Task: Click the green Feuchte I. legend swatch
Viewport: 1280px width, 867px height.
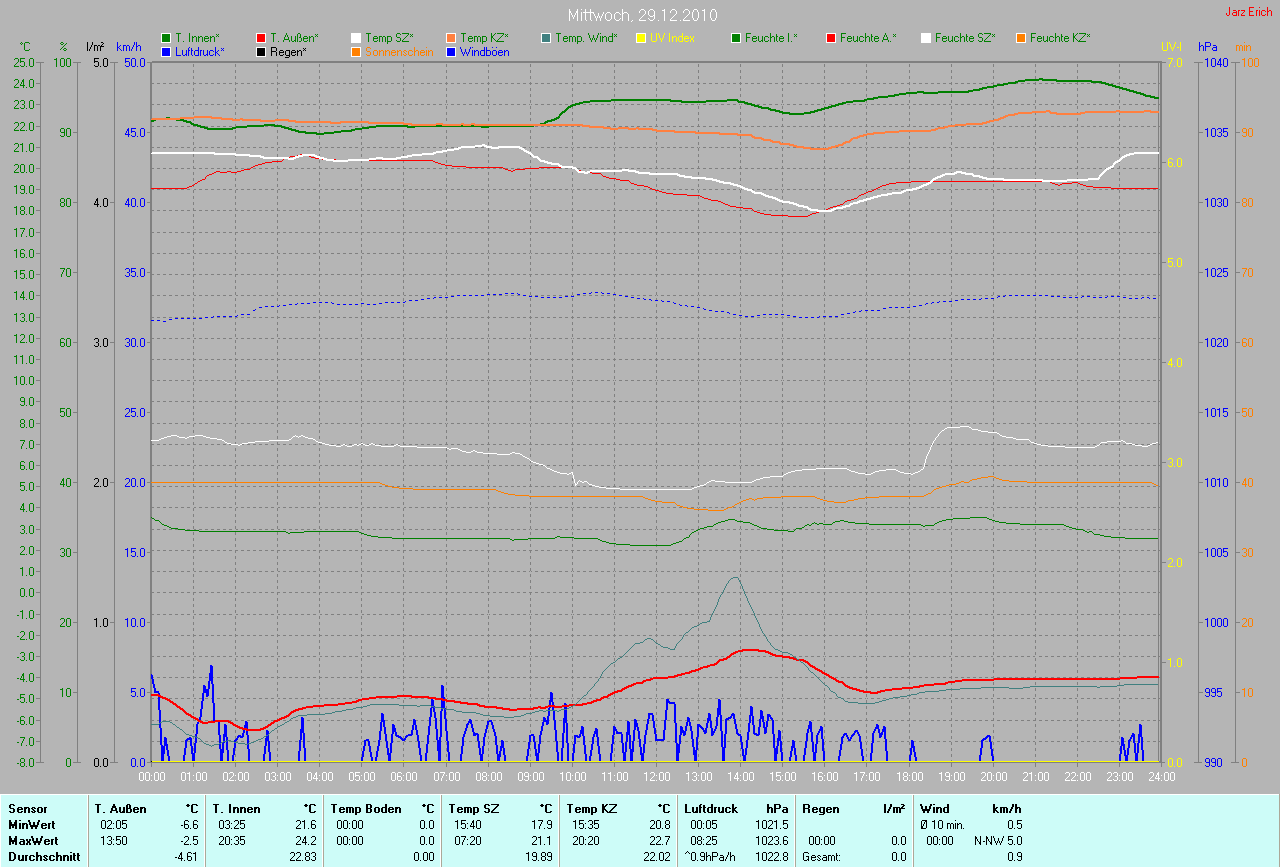Action: tap(736, 38)
